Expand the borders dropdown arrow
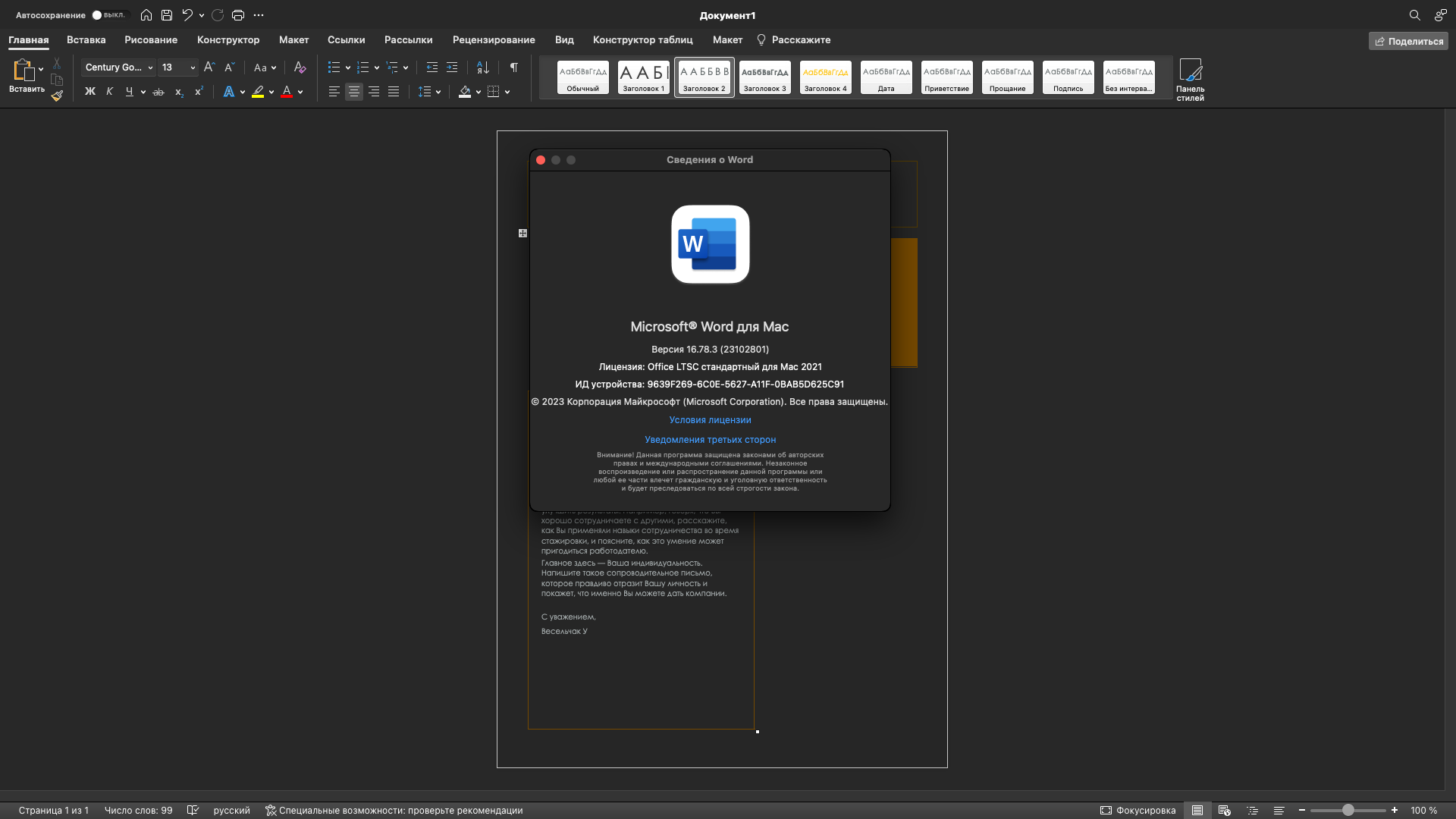1456x819 pixels. tap(507, 92)
